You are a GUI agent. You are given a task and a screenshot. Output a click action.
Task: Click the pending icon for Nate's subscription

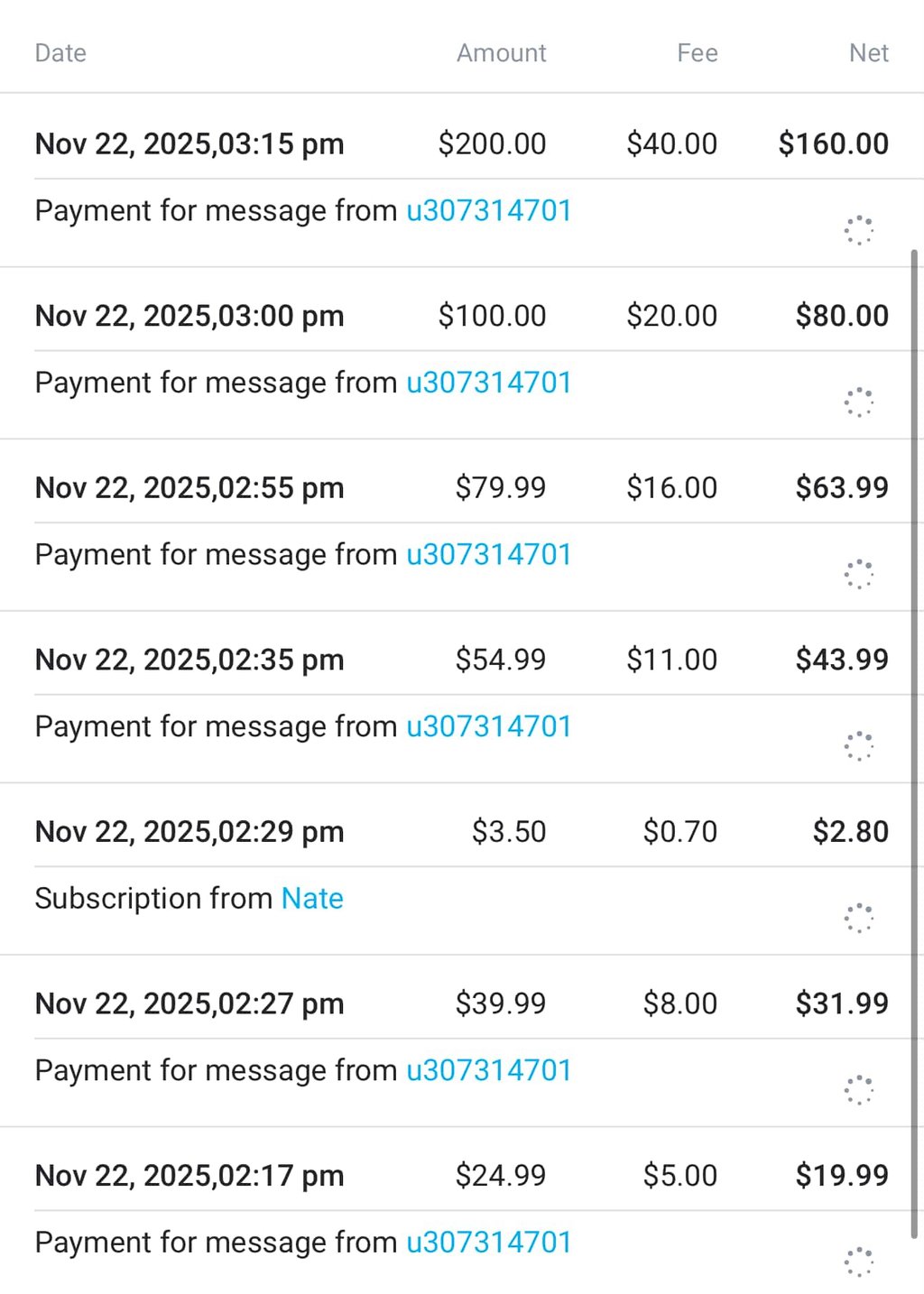click(x=858, y=918)
